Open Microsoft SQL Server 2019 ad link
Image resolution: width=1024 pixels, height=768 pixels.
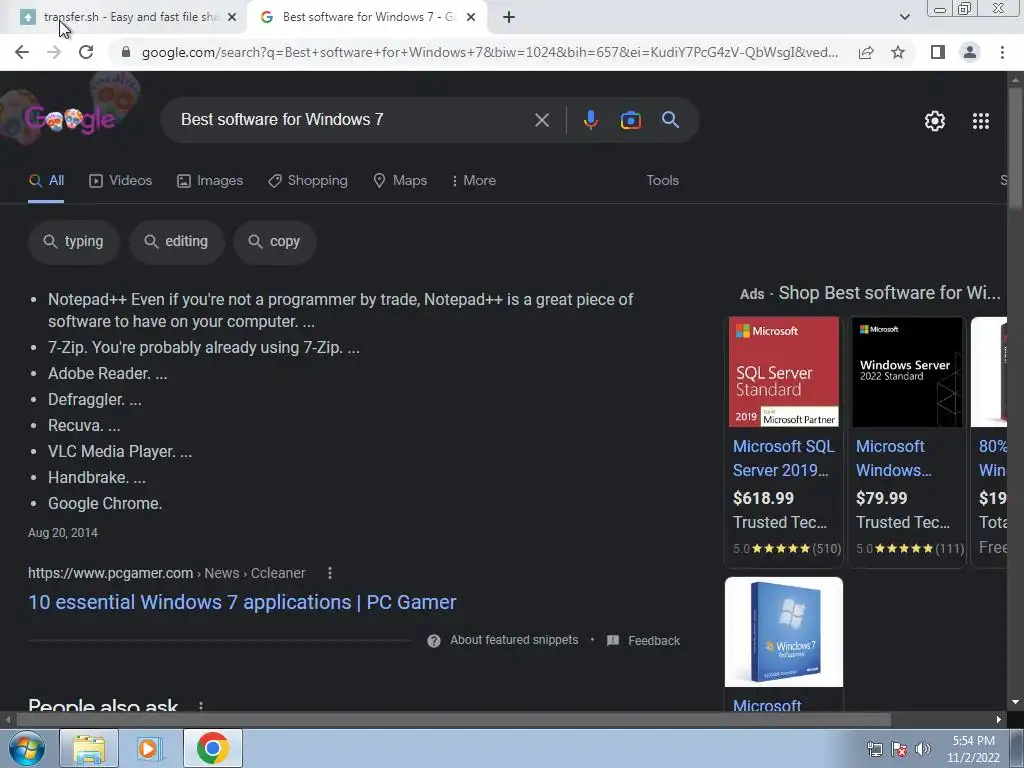(784, 458)
